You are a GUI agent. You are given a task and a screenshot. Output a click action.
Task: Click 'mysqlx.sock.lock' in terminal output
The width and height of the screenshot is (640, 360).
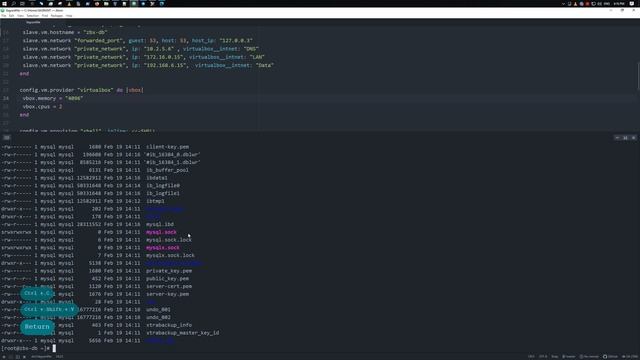170,255
